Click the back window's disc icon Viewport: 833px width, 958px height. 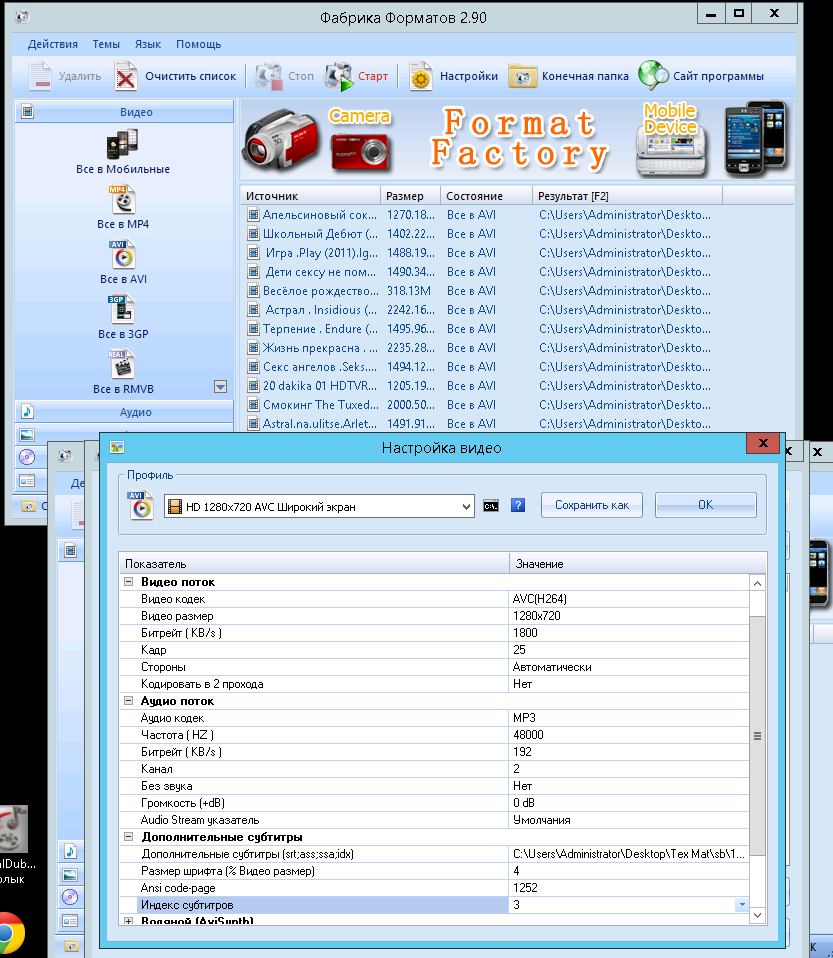70,897
